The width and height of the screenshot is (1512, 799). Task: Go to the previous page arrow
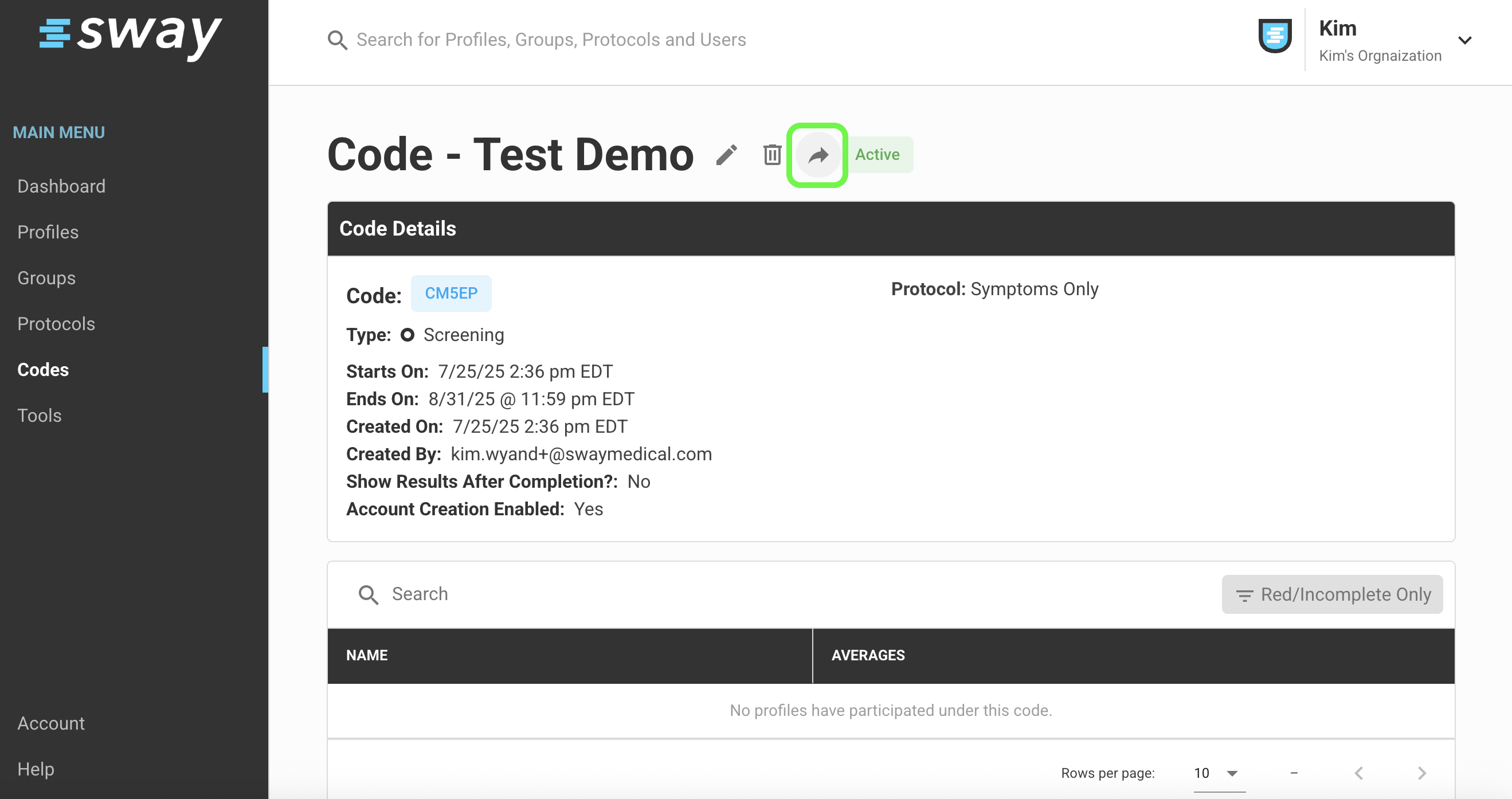pos(1359,773)
